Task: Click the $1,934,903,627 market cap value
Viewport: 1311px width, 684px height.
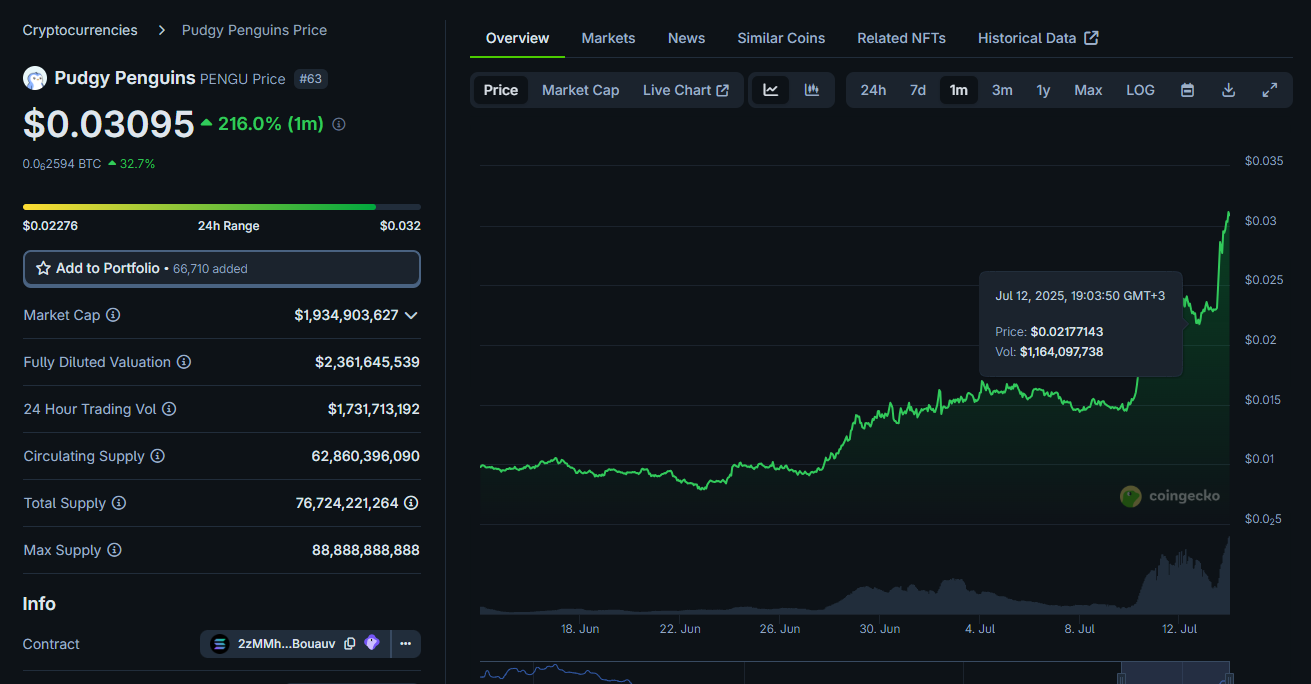Action: tap(346, 315)
